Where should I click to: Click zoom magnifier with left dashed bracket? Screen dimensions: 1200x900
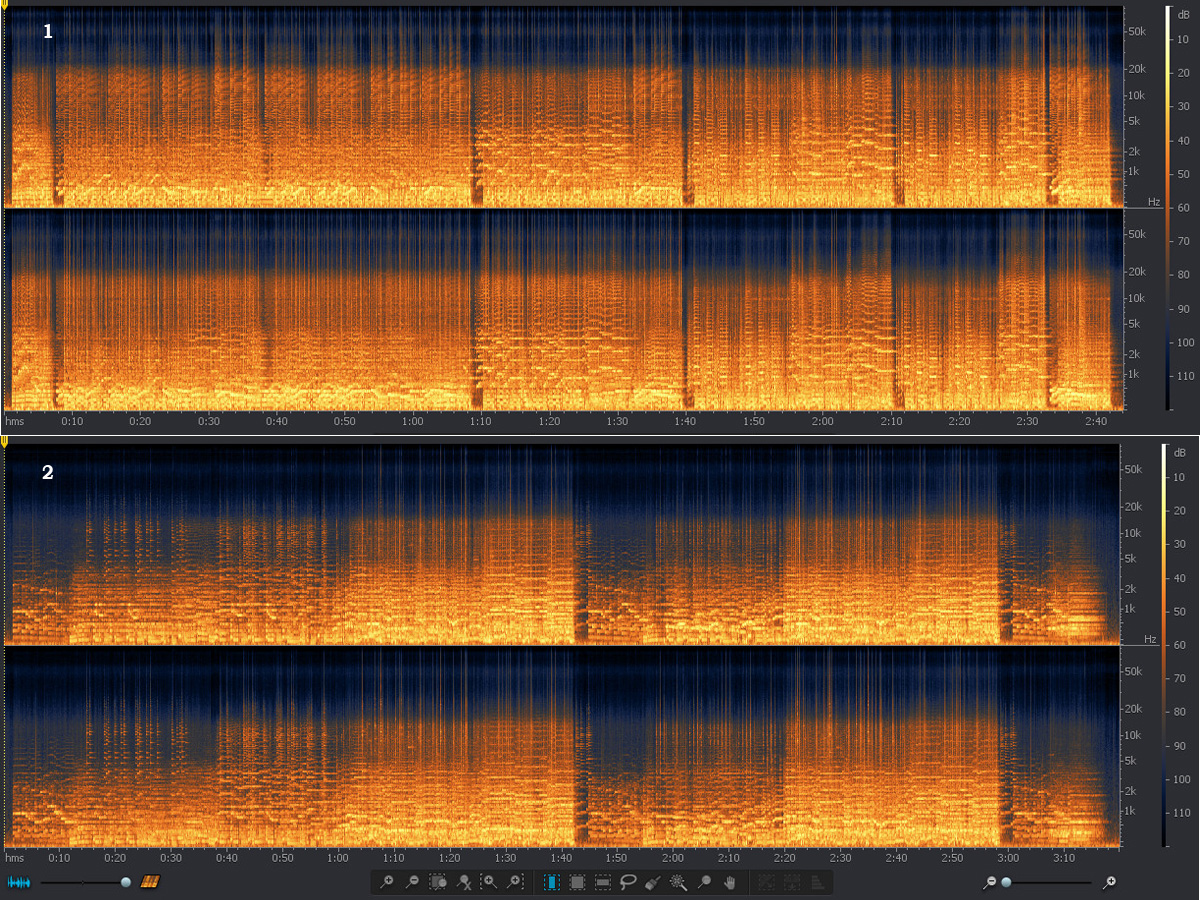(489, 882)
